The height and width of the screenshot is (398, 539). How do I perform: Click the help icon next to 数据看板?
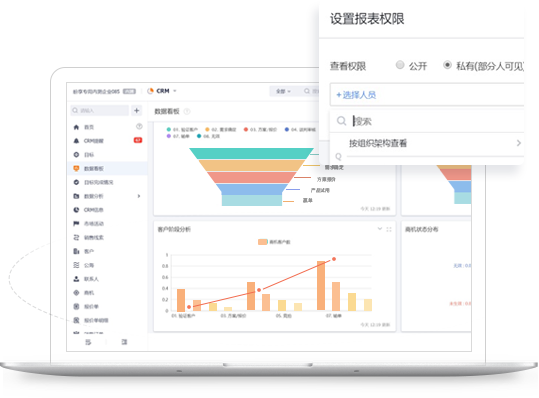[x=187, y=111]
